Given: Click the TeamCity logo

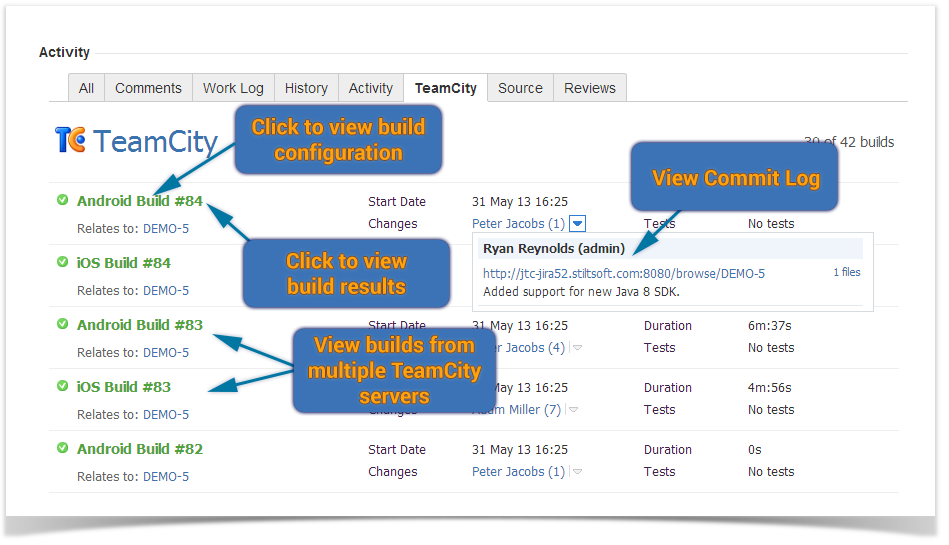Looking at the screenshot, I should point(136,141).
